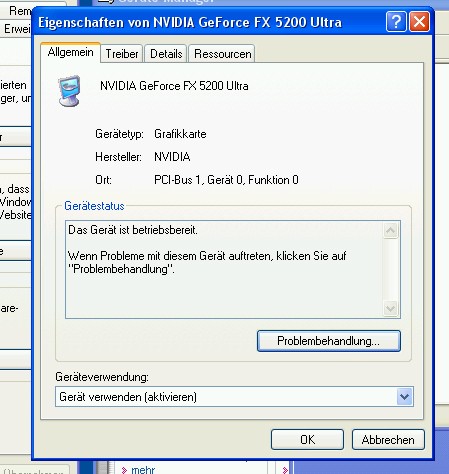Confirm with the OK button
The width and height of the screenshot is (449, 474).
(307, 440)
